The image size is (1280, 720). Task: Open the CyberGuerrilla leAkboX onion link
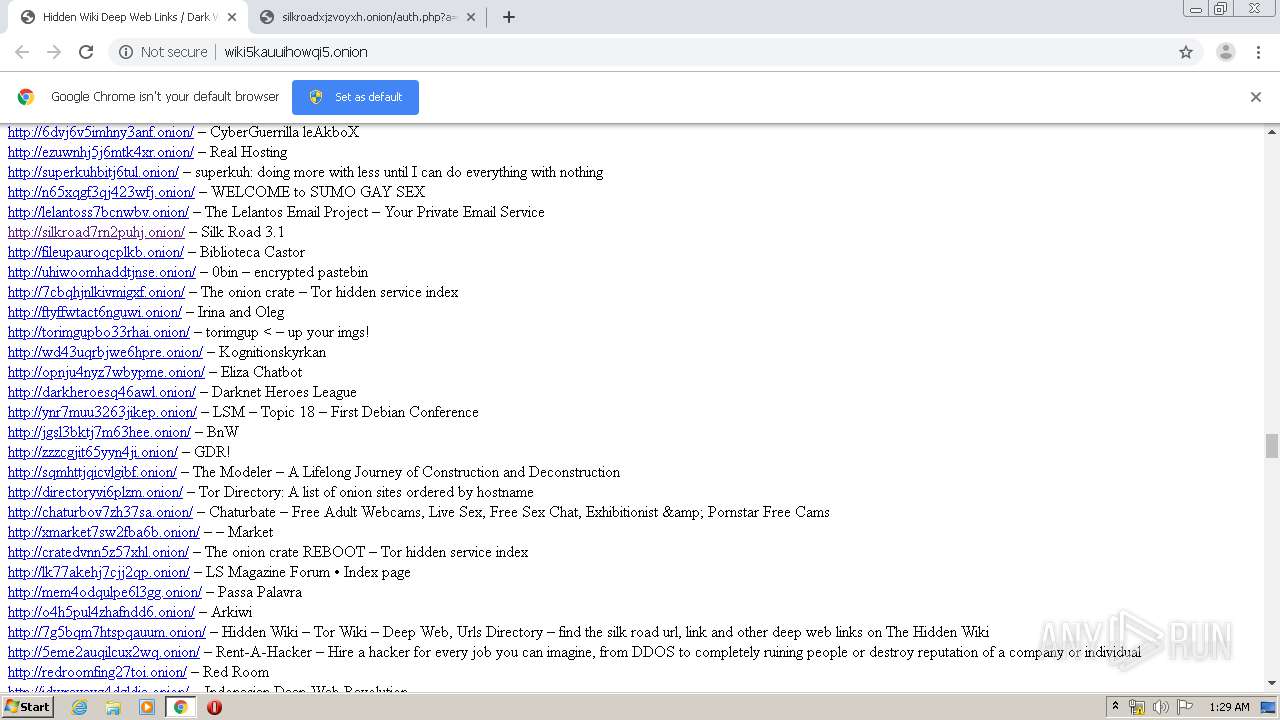101,132
